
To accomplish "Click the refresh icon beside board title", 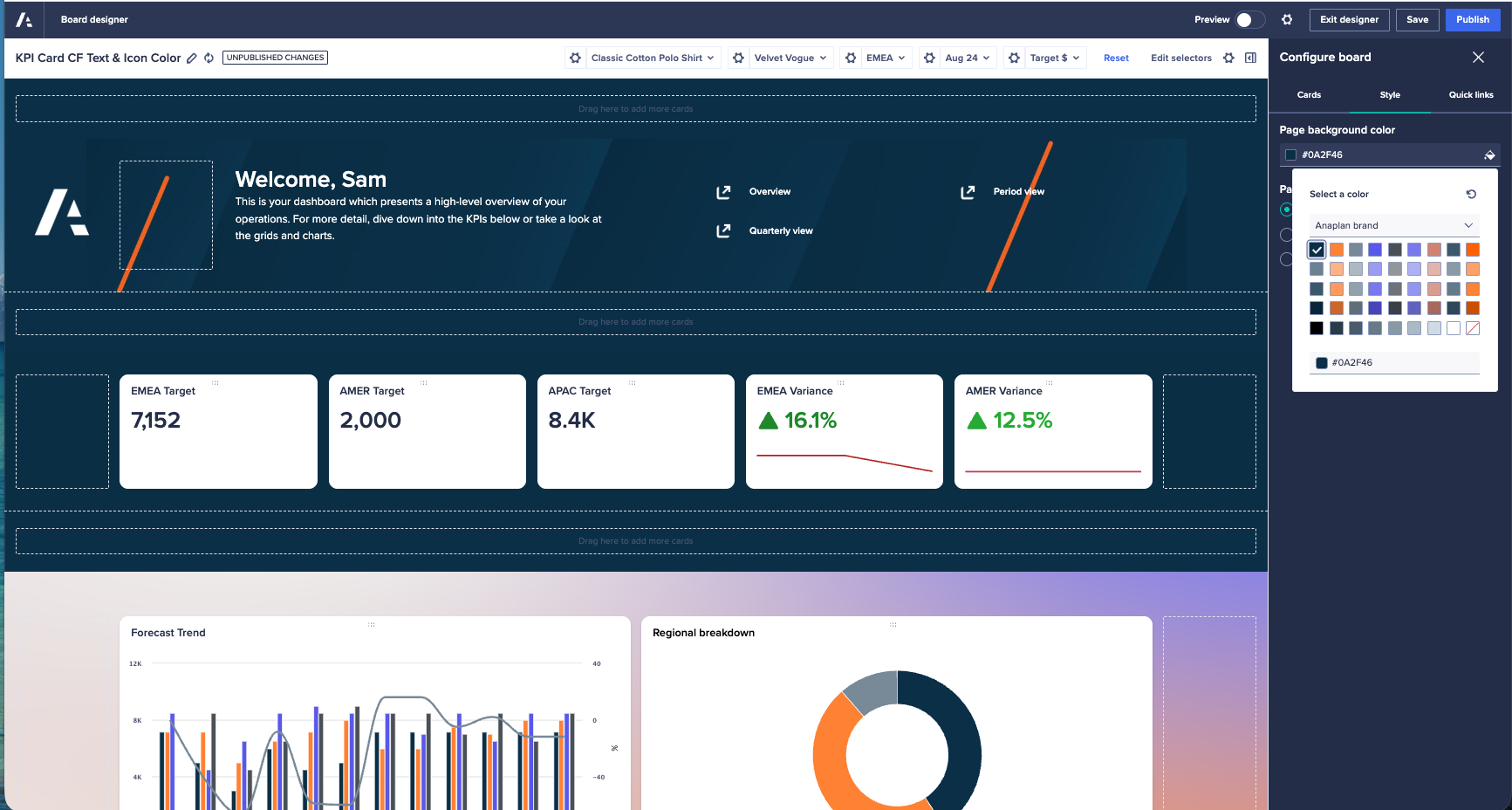I will point(209,58).
